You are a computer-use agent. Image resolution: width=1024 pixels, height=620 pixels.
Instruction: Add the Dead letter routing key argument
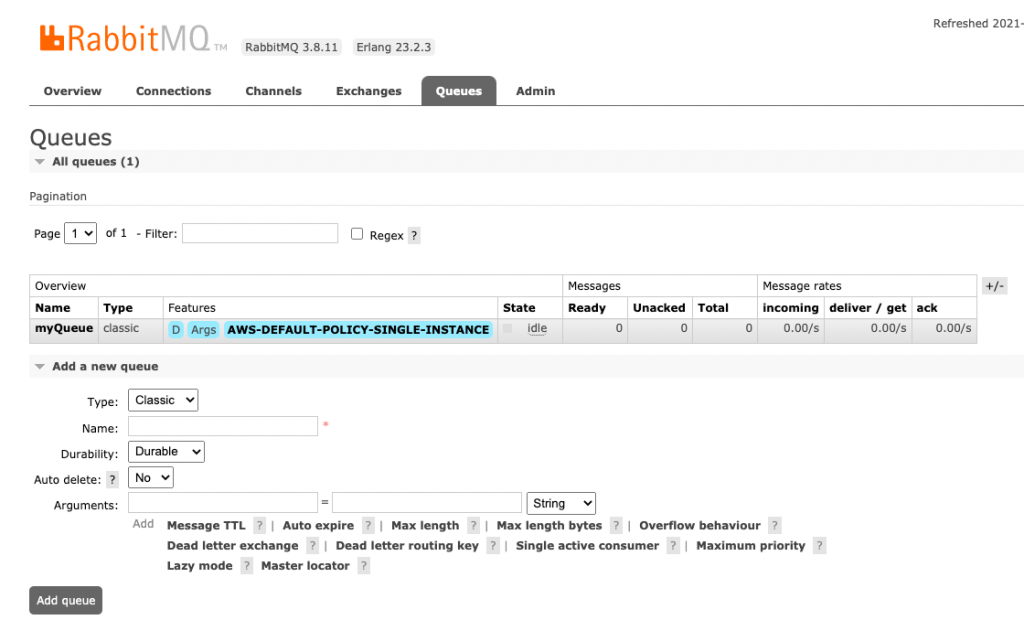[x=408, y=546]
